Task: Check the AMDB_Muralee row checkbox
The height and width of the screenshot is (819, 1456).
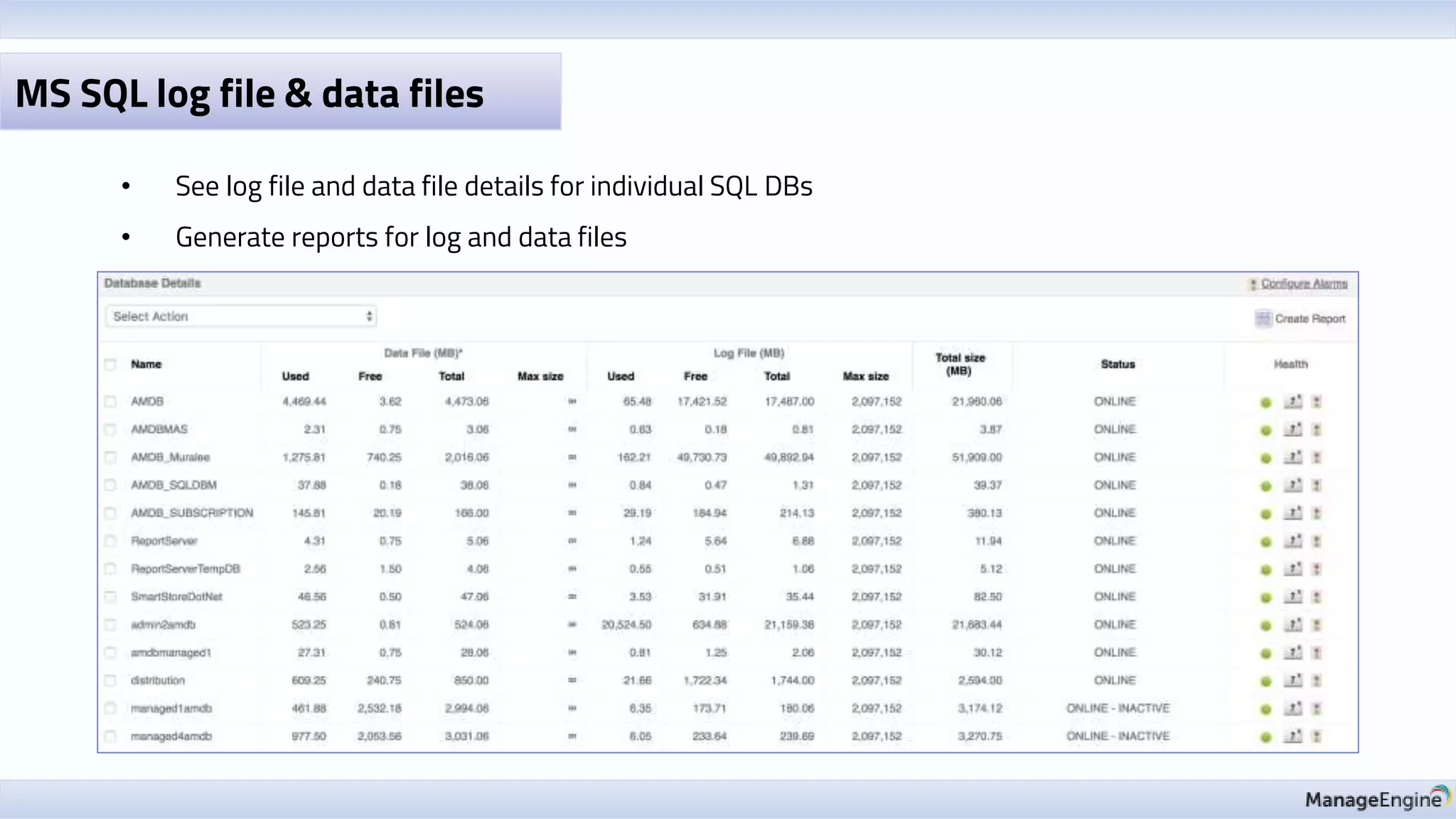Action: [x=110, y=457]
